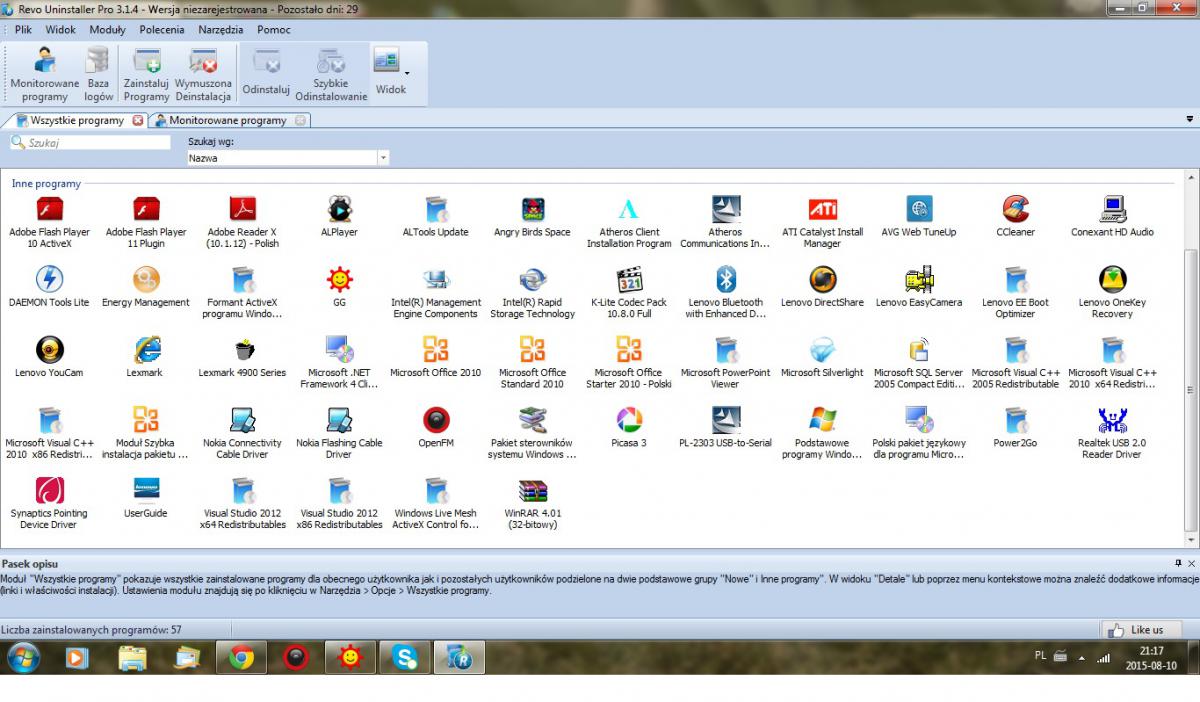Open the Widok menu in menu bar
Image resolution: width=1200 pixels, height=702 pixels.
tap(61, 30)
